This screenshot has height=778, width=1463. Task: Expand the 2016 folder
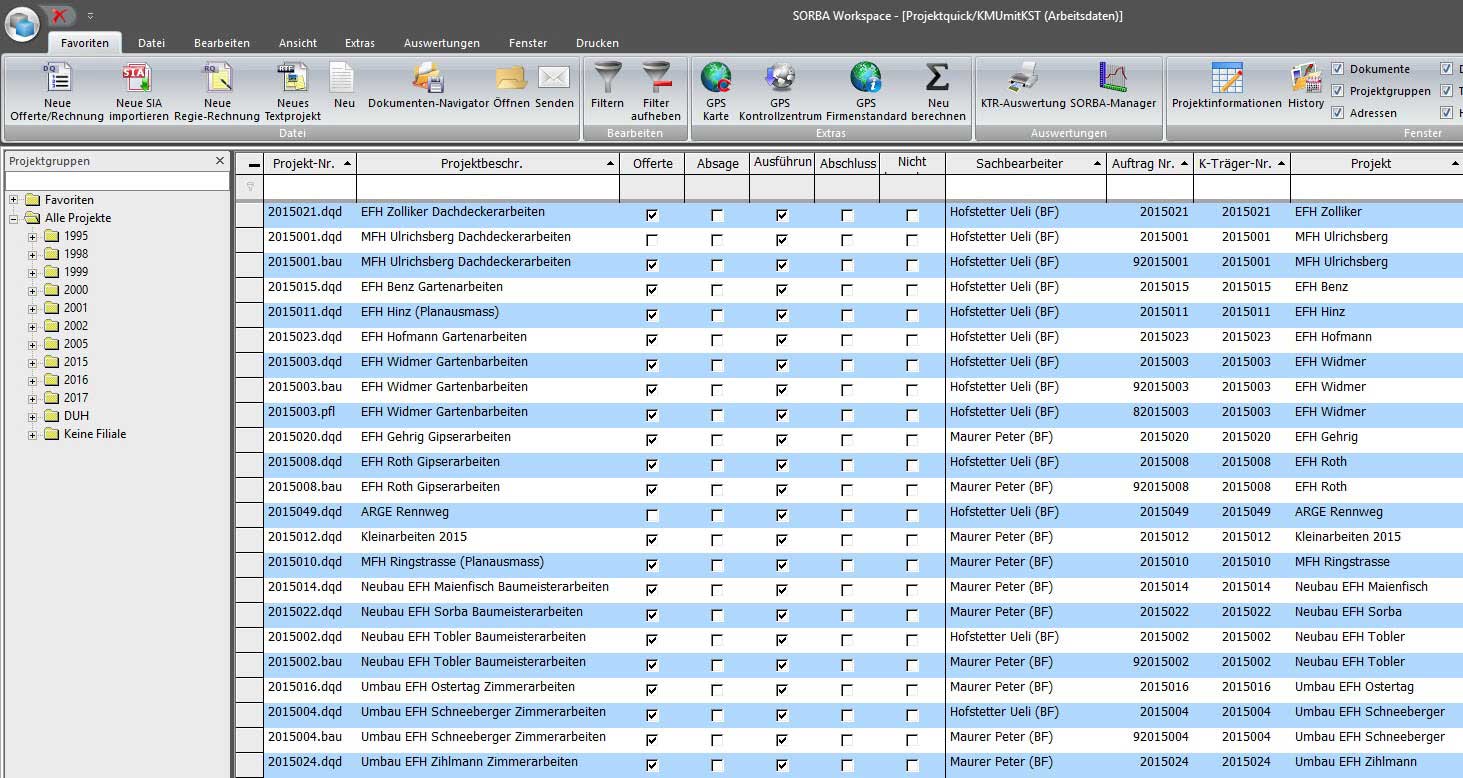pos(32,381)
